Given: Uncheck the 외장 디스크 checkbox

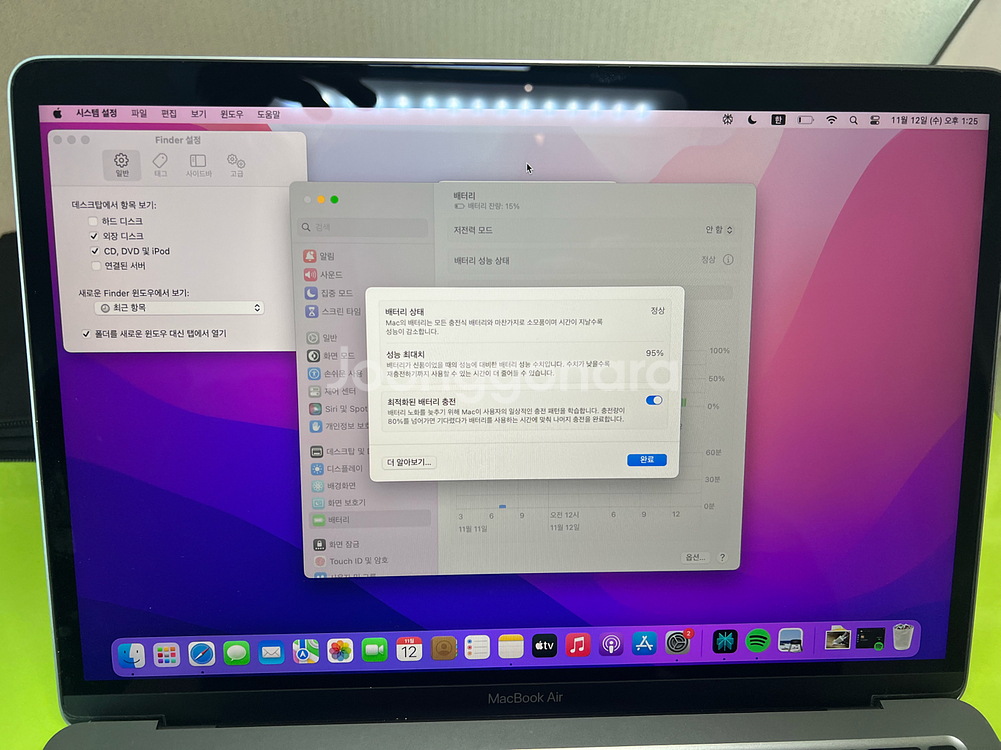Looking at the screenshot, I should (x=94, y=236).
